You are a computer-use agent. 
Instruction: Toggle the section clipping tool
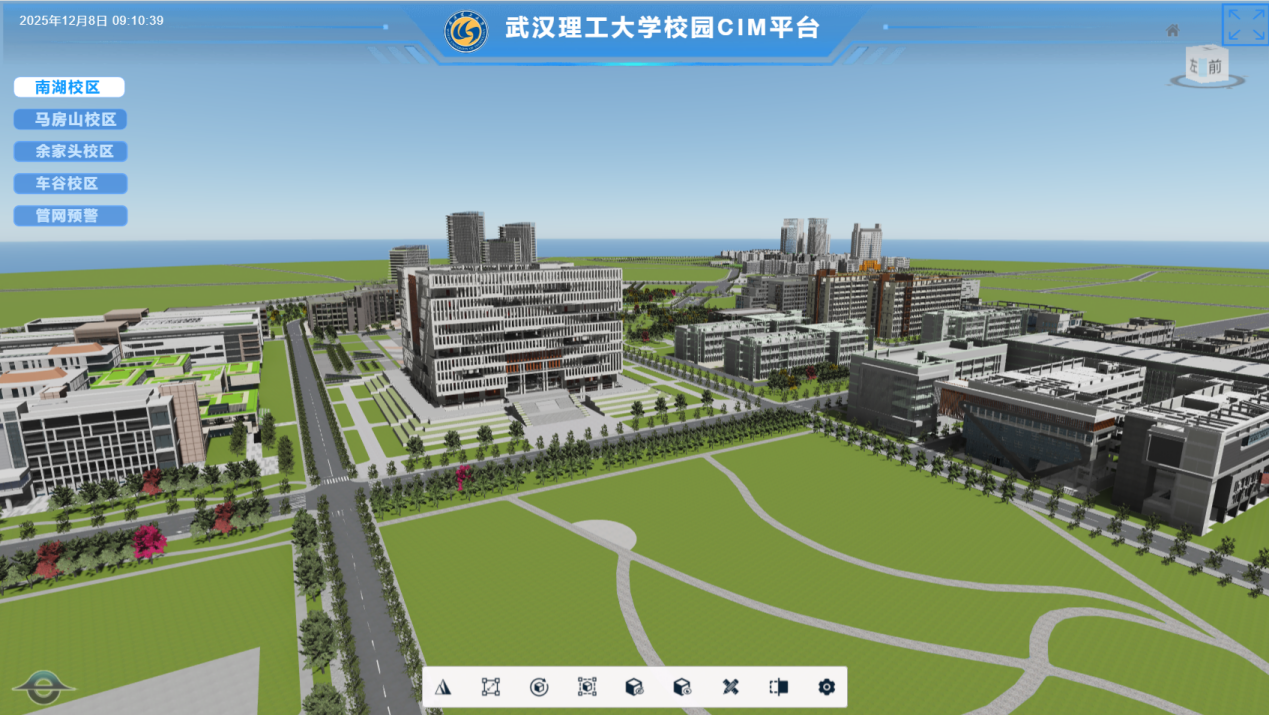click(x=779, y=687)
